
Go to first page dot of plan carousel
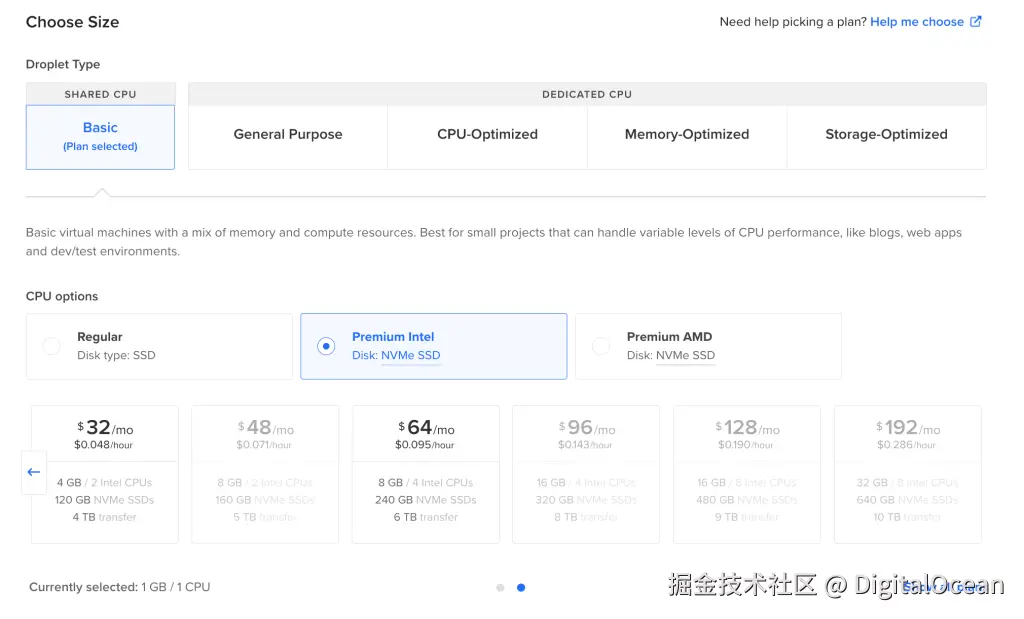[x=500, y=588]
